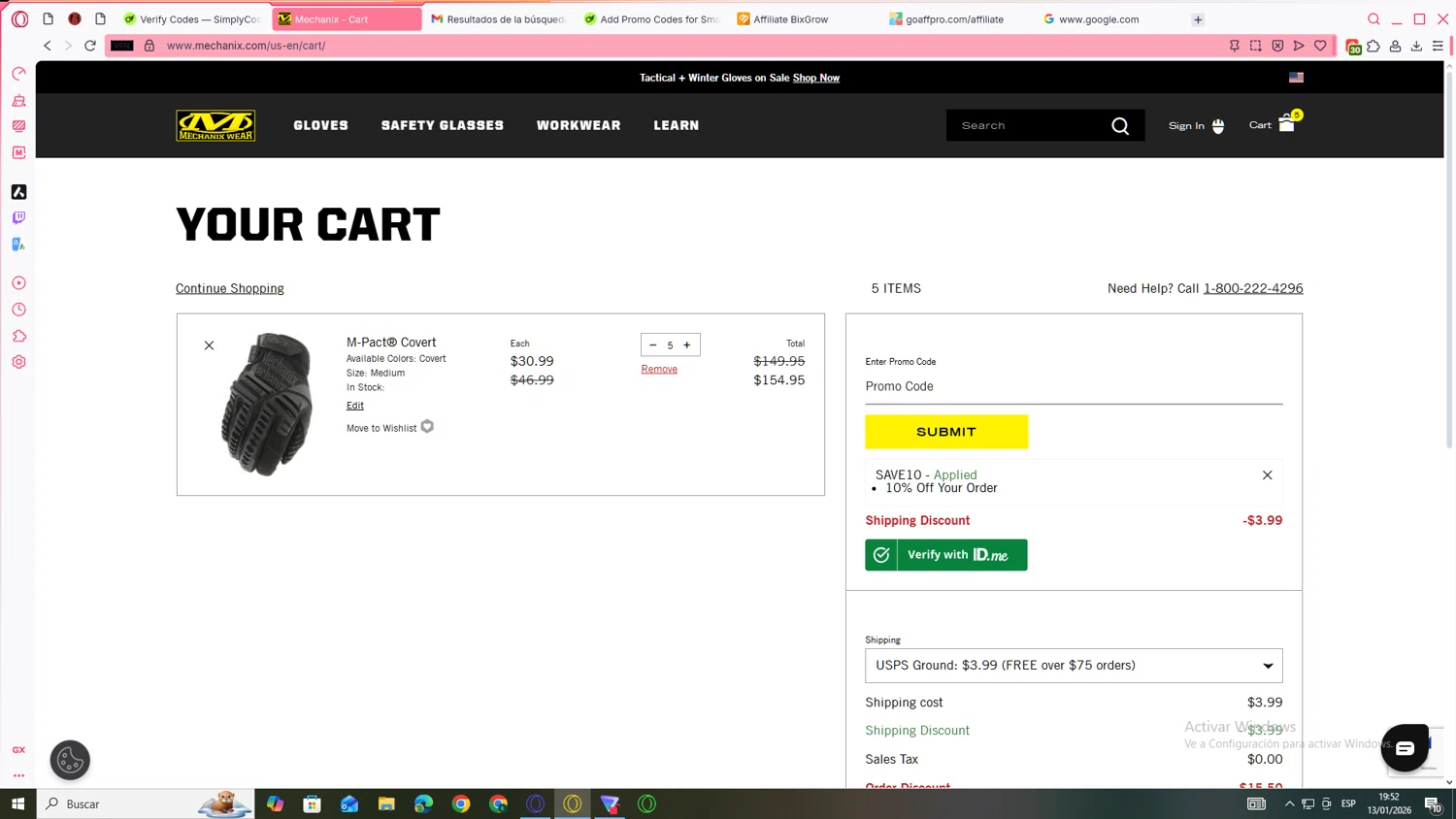Click Verify with ID.me button

click(x=946, y=555)
